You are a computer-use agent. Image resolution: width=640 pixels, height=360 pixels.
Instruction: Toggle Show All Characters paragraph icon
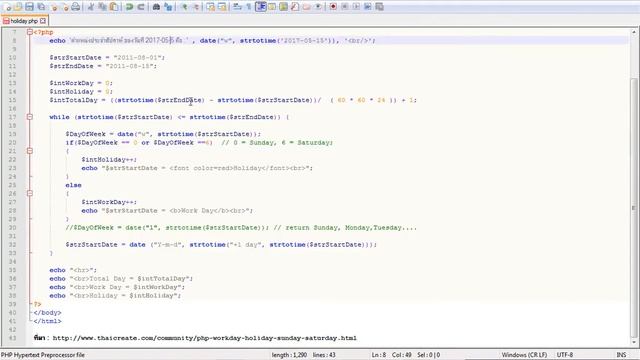249,7
